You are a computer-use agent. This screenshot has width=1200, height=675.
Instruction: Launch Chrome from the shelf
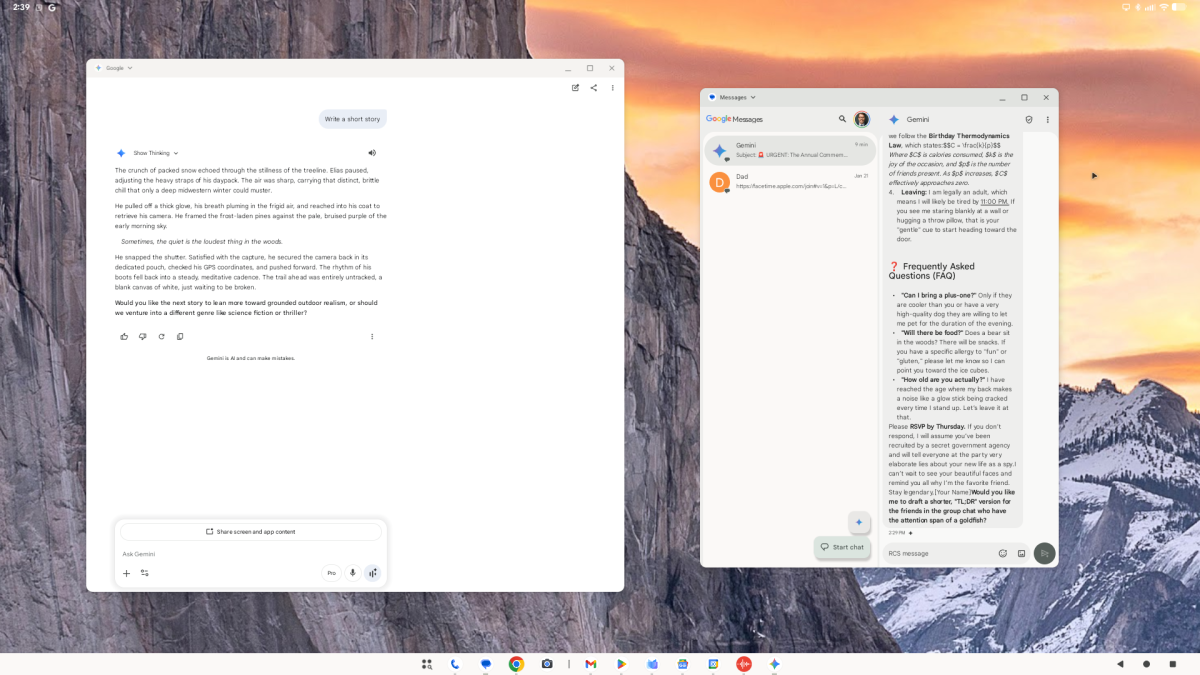516,663
